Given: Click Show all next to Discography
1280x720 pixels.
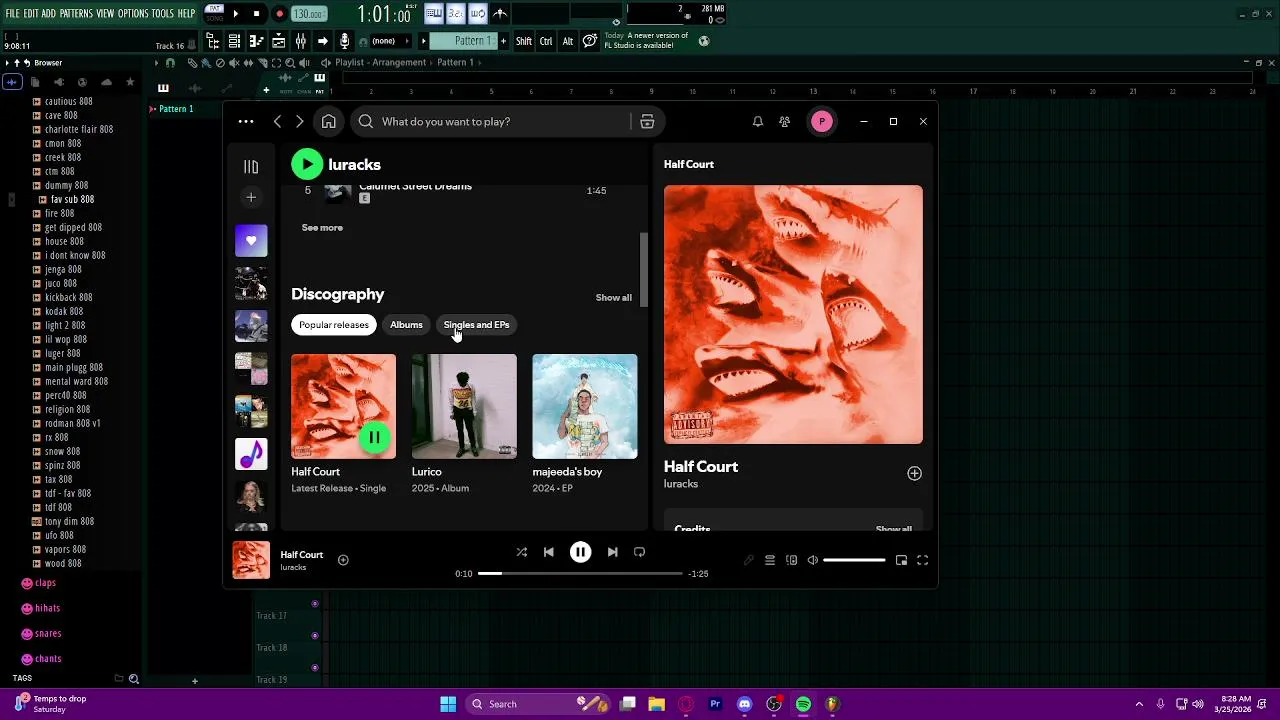Looking at the screenshot, I should click(614, 298).
